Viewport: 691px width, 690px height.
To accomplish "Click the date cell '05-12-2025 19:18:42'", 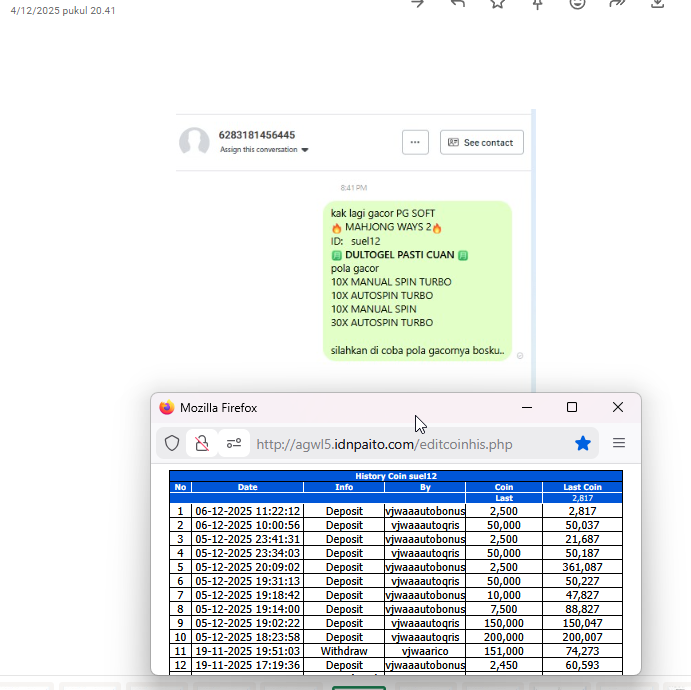I will click(247, 595).
